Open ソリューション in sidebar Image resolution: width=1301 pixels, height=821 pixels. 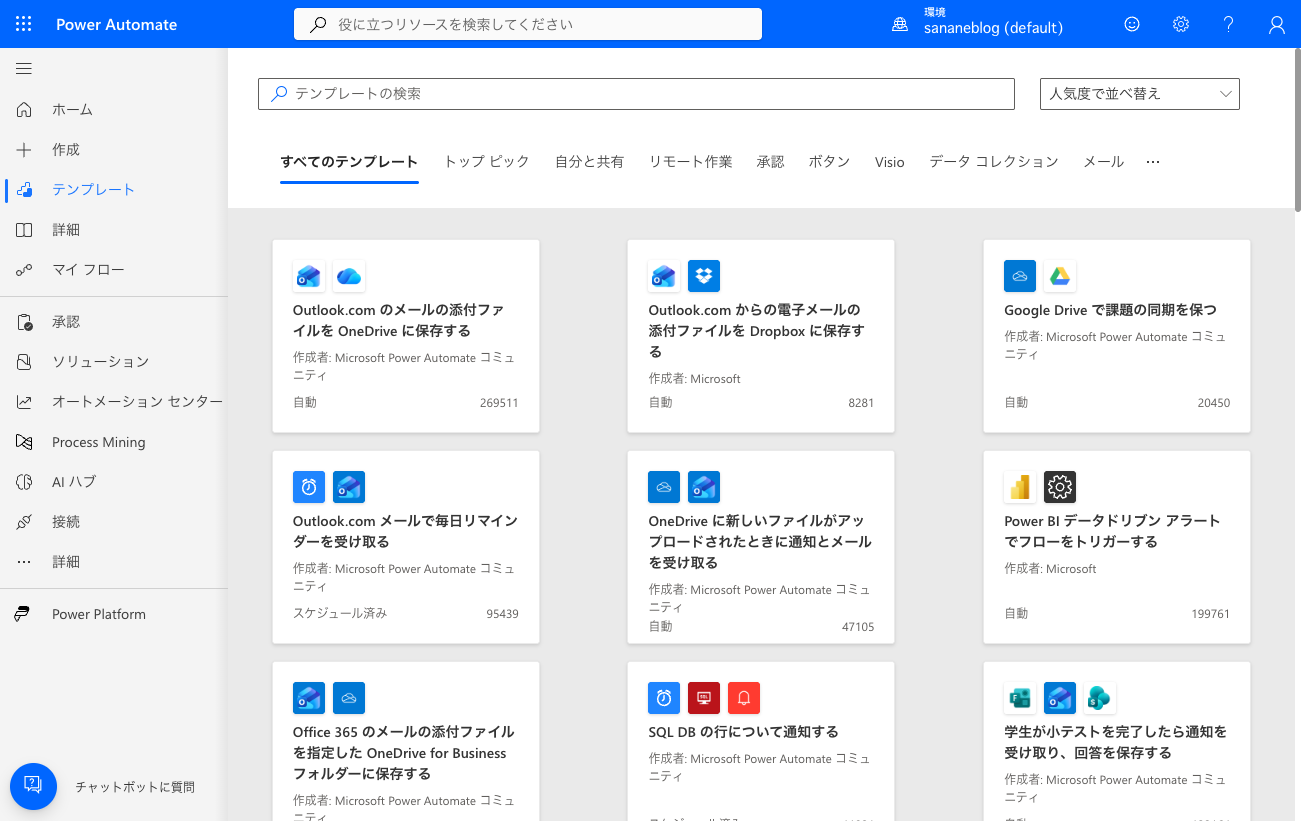coord(100,362)
